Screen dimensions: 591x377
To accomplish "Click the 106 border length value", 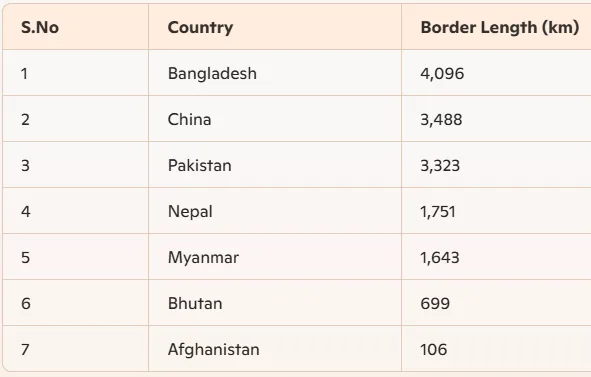I will coord(434,349).
